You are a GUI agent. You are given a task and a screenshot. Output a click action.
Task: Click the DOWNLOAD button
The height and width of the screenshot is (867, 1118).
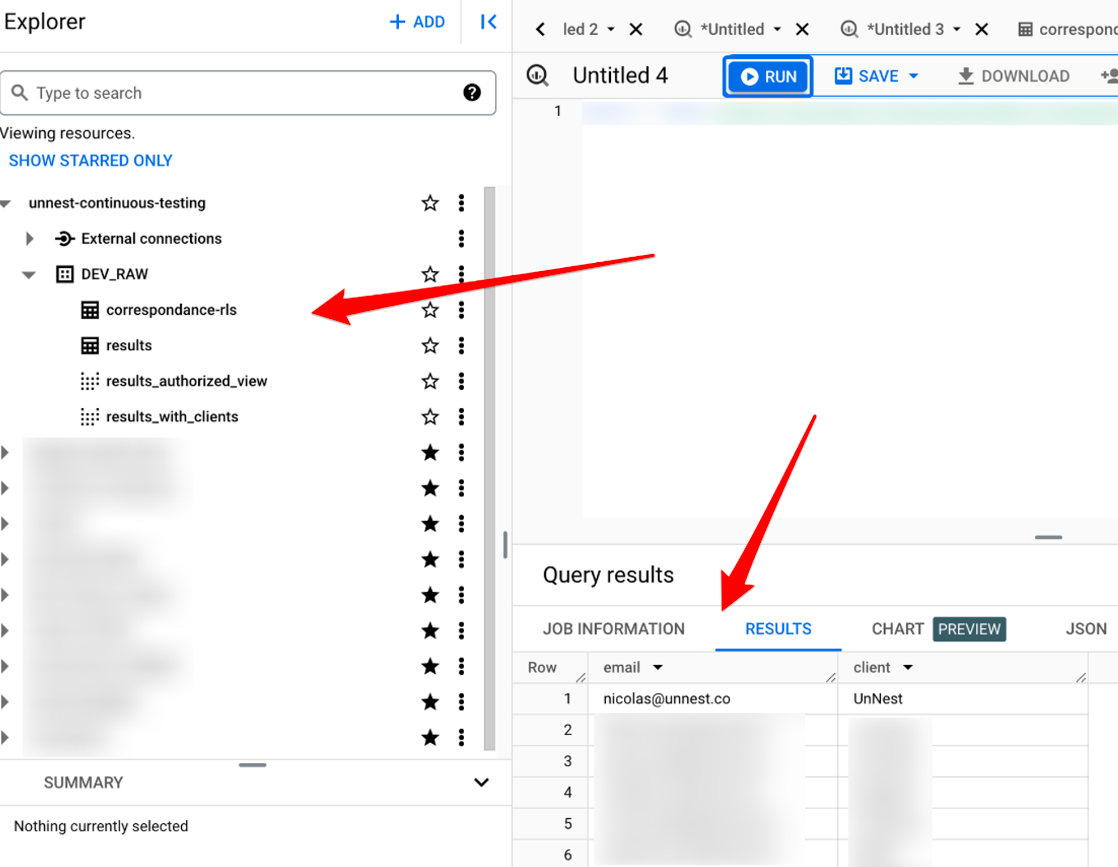point(1013,76)
